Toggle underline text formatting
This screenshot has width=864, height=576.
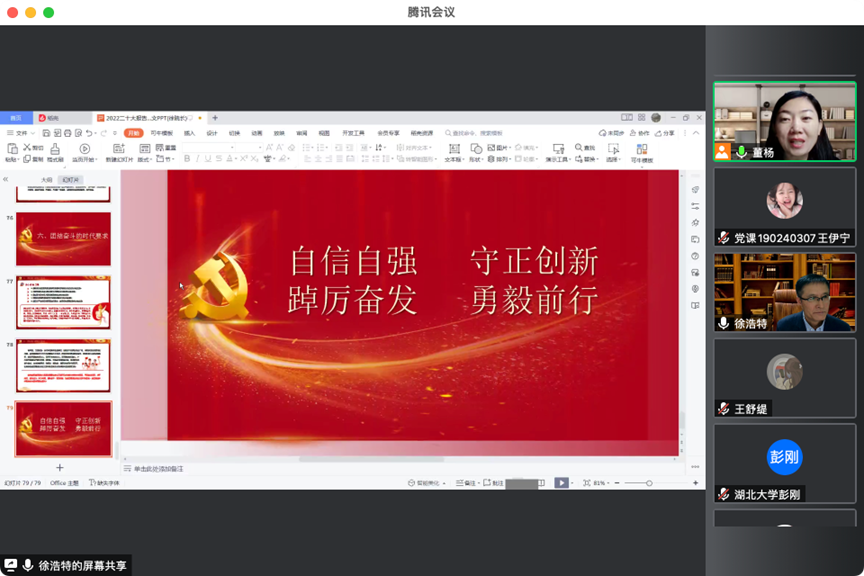tap(209, 159)
